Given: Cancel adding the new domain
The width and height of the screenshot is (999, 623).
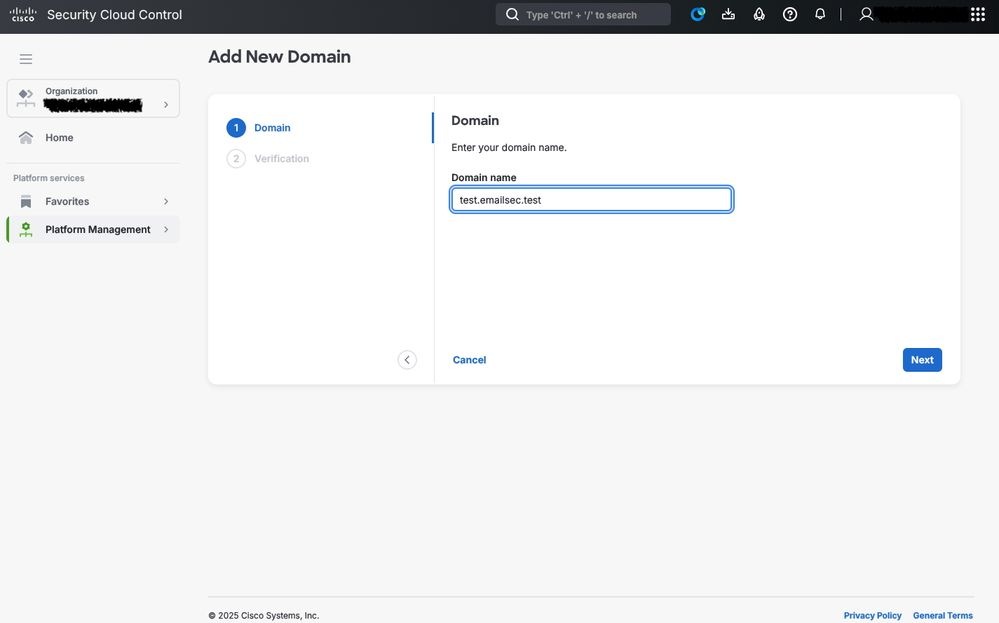Looking at the screenshot, I should coord(469,360).
